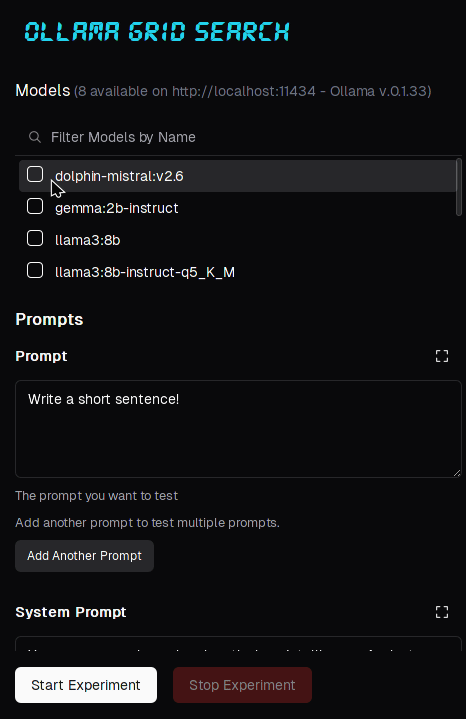This screenshot has width=466, height=719.
Task: Click the llama3:8b-instruct-q5_K_M label
Action: tap(145, 272)
